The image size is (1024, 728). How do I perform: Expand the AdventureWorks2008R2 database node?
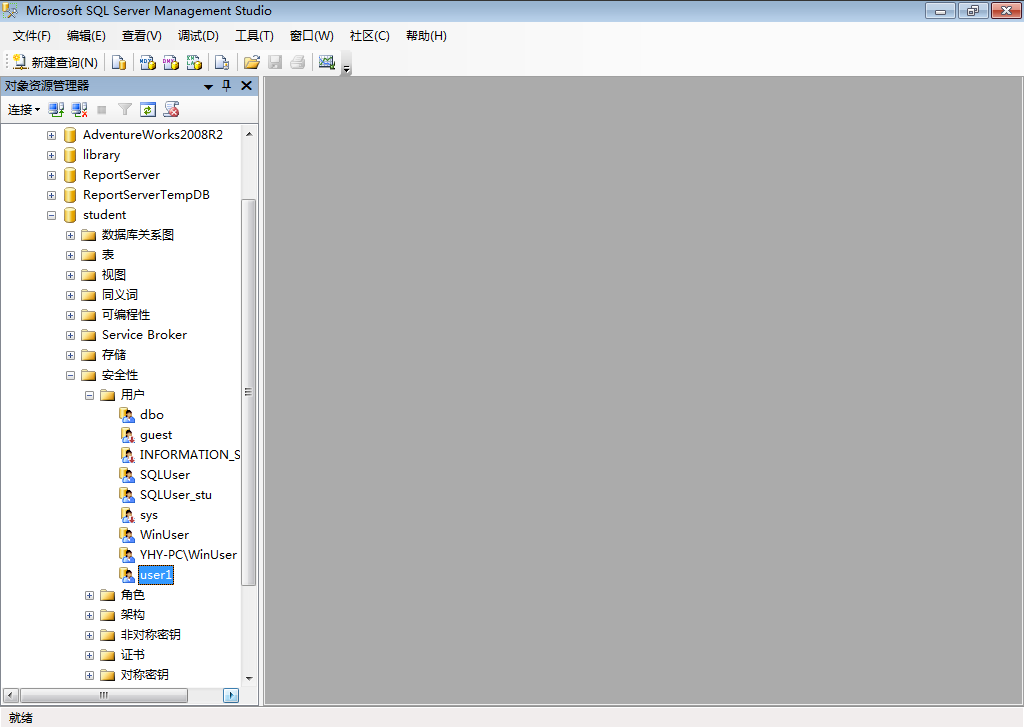(52, 135)
